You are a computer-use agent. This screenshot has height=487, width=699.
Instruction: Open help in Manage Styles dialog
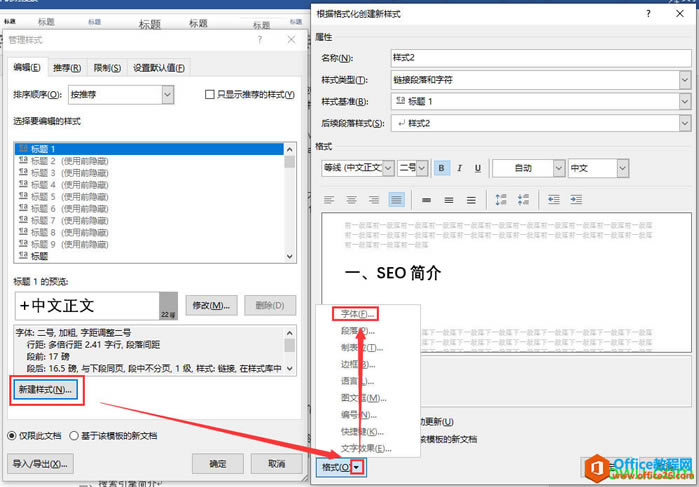pyautogui.click(x=259, y=40)
